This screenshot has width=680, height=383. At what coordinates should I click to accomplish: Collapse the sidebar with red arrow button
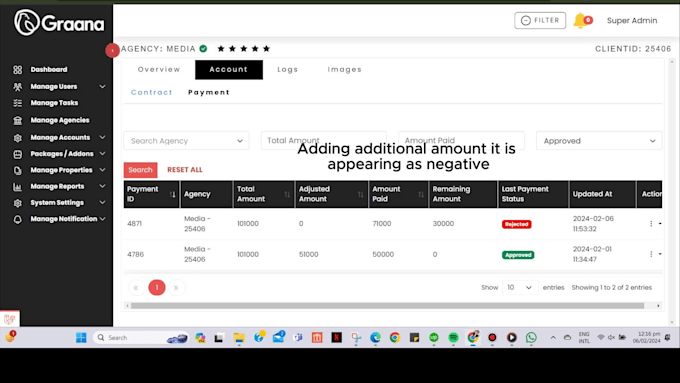(x=112, y=50)
